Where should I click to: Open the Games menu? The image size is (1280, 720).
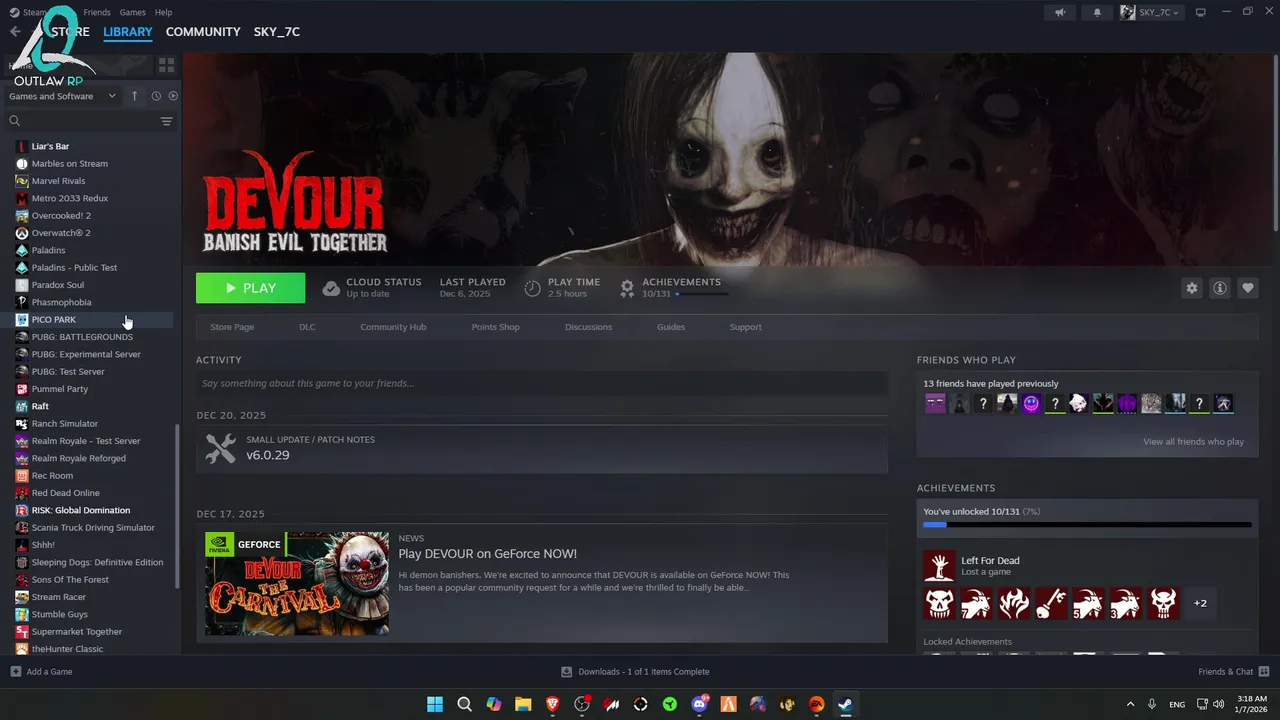coord(132,12)
